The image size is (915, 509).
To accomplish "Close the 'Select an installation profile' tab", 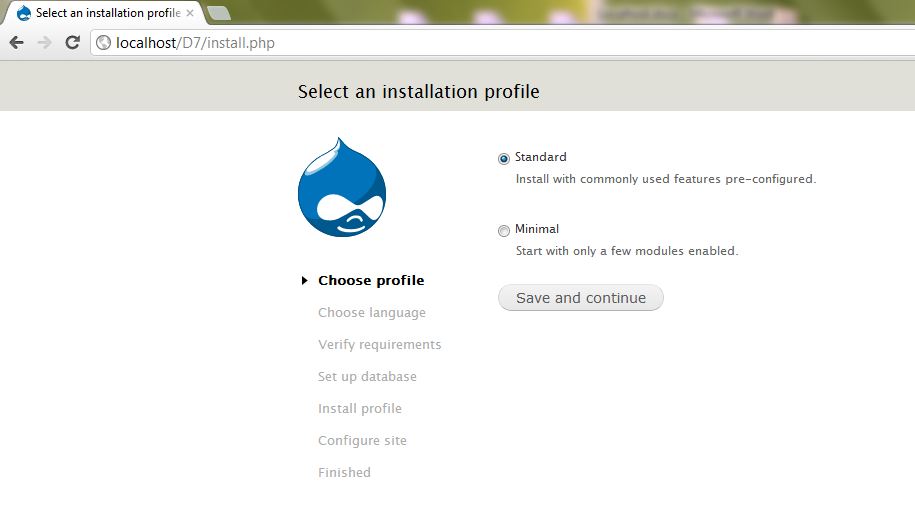I will (x=190, y=13).
